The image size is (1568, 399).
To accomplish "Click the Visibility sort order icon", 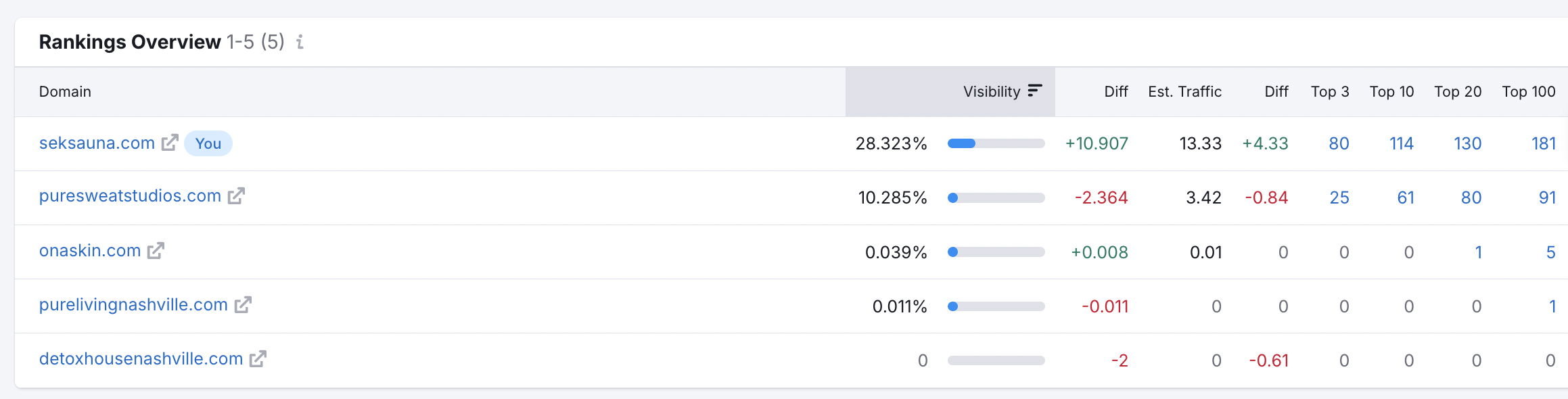I will coord(1035,91).
